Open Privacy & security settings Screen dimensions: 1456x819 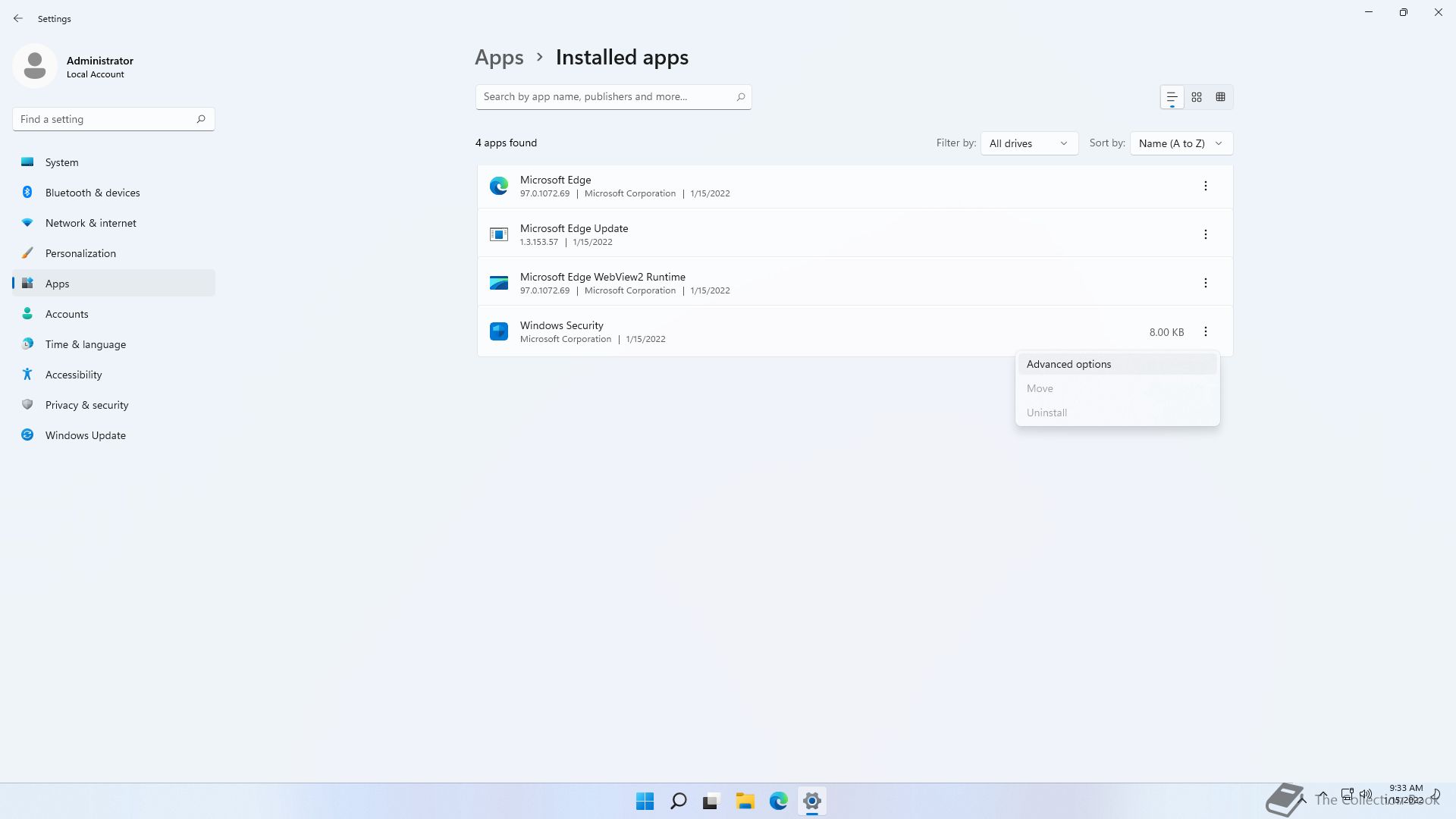114,405
